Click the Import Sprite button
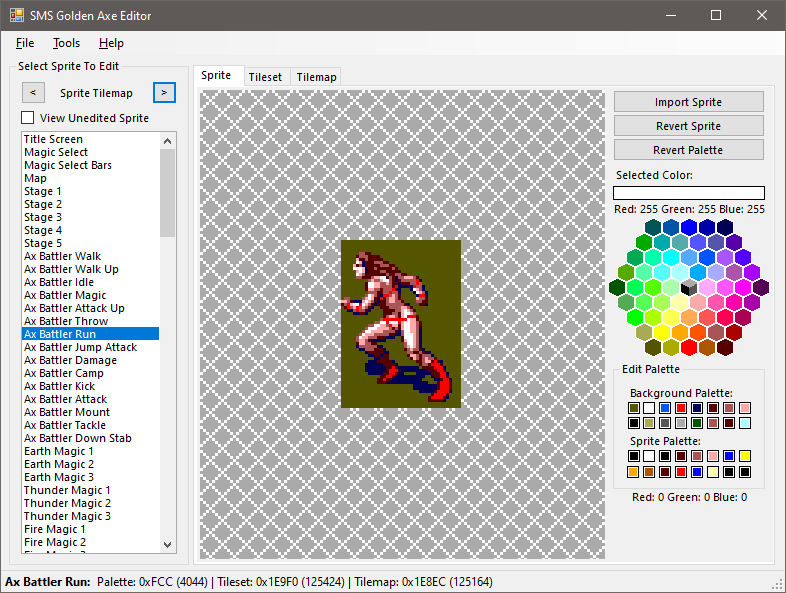Image resolution: width=786 pixels, height=593 pixels. click(x=689, y=102)
